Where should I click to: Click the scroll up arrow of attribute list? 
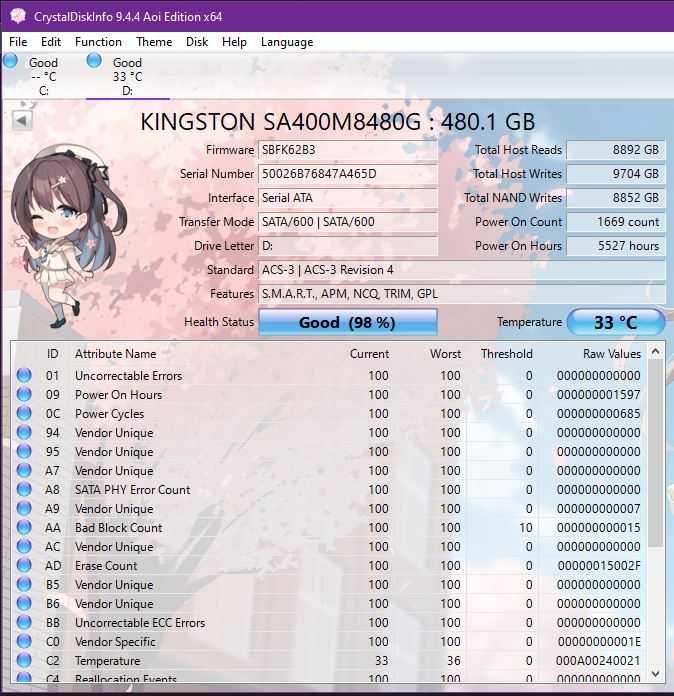[655, 352]
